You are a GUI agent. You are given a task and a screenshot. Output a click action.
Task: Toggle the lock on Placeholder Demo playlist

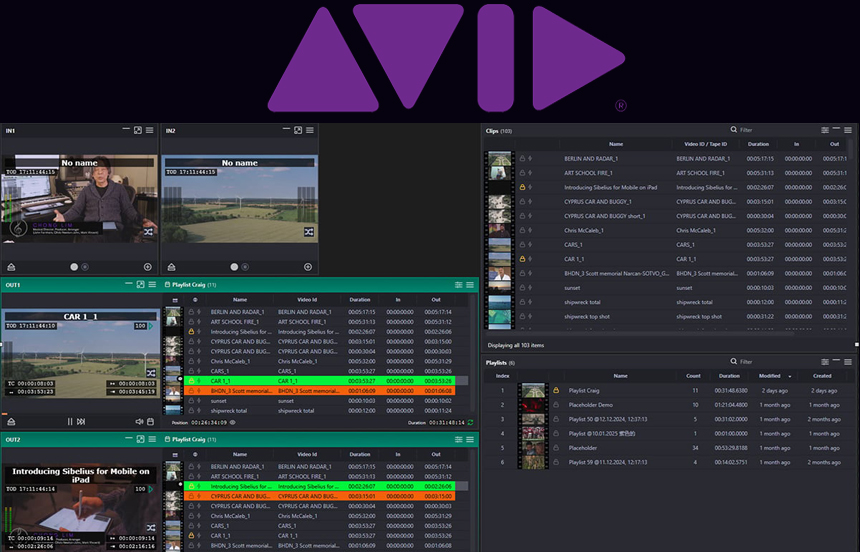[x=556, y=405]
